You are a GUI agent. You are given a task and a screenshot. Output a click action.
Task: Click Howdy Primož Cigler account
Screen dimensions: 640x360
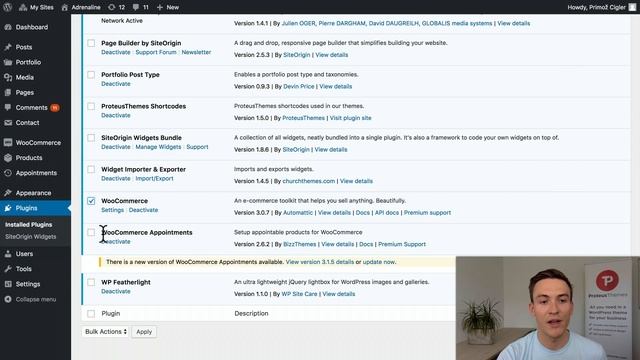[602, 7]
